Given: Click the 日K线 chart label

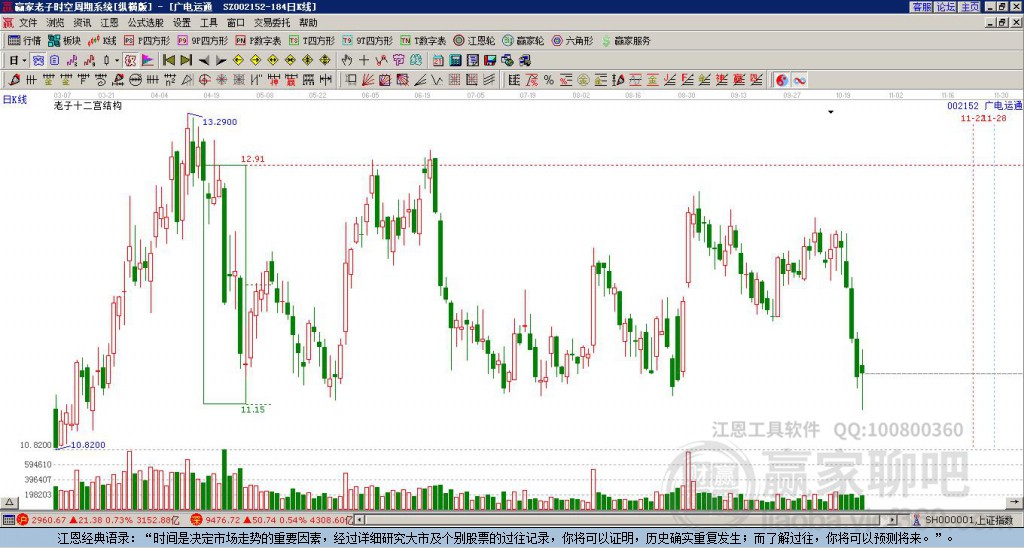Looking at the screenshot, I should 15,100.
